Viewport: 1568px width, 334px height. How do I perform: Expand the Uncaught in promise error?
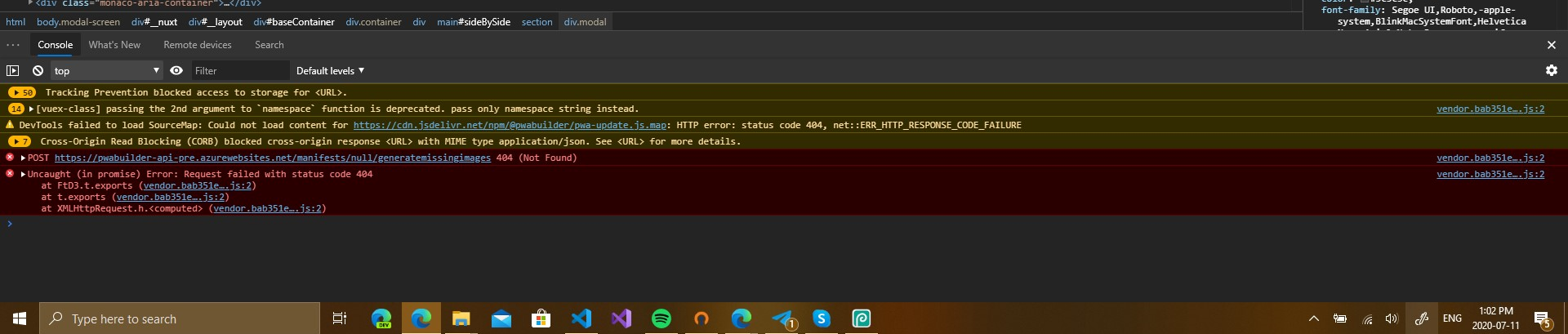[23, 174]
